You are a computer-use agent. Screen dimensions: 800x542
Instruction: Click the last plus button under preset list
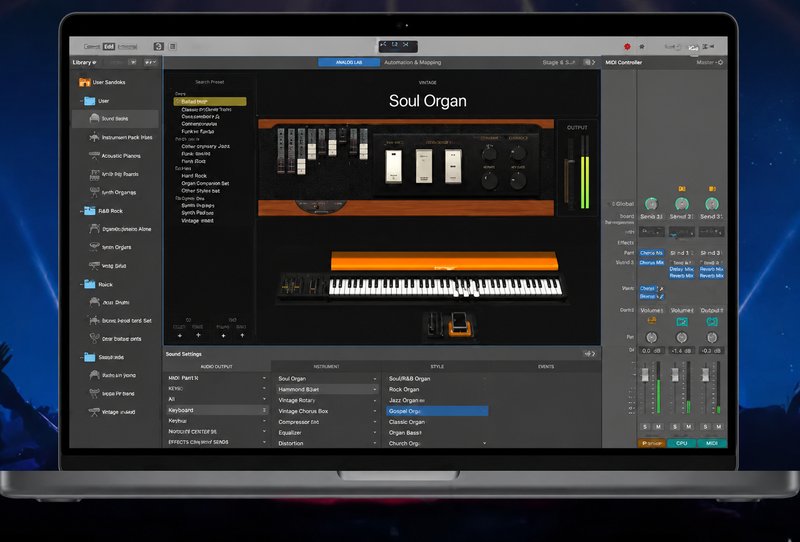242,335
